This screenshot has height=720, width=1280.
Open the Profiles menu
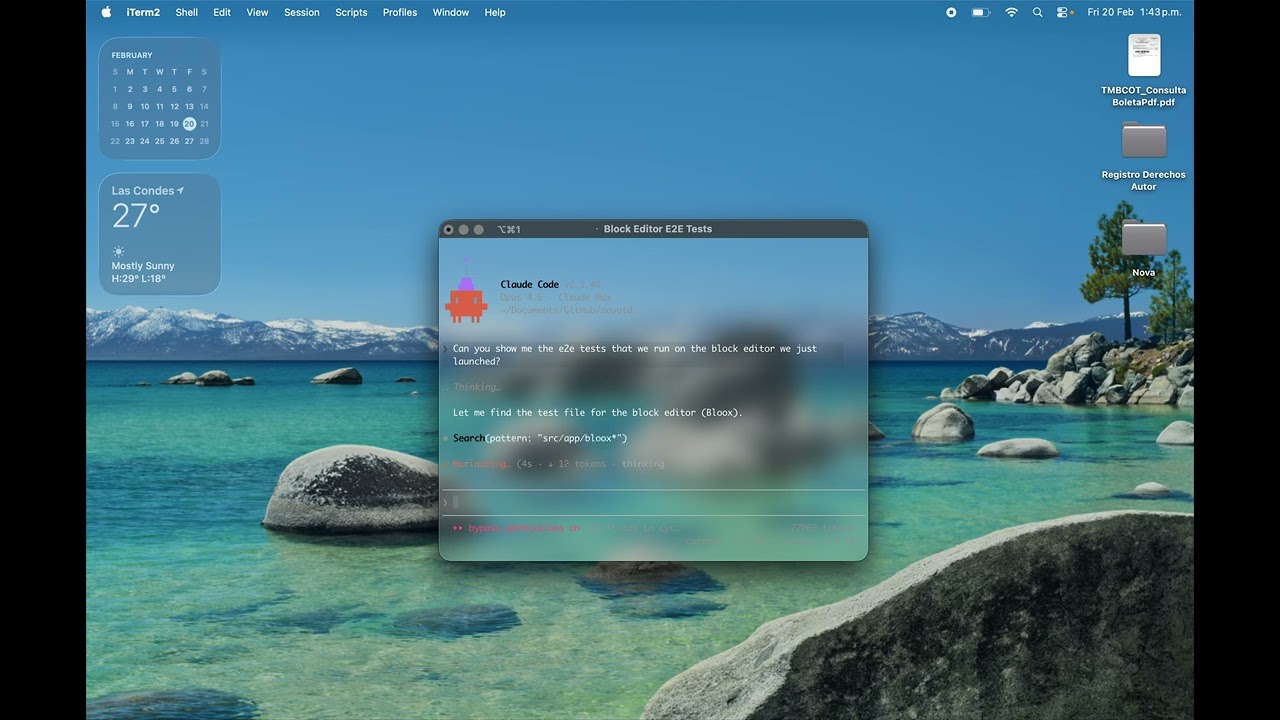click(400, 12)
